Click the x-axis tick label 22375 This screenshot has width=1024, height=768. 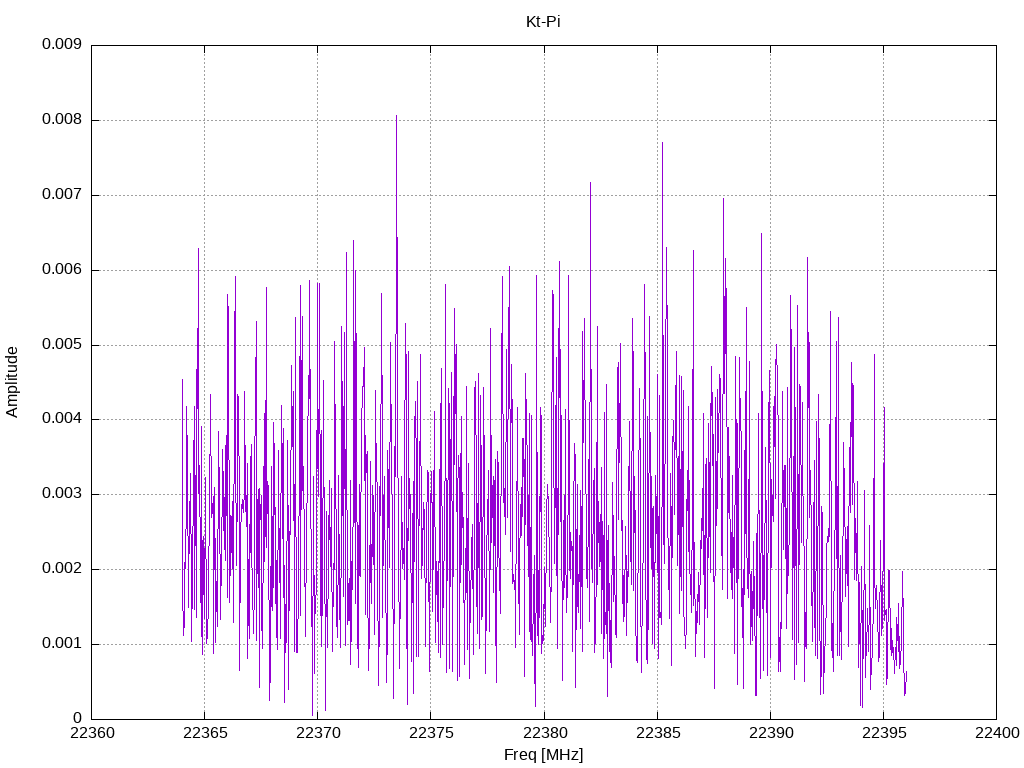pos(431,733)
